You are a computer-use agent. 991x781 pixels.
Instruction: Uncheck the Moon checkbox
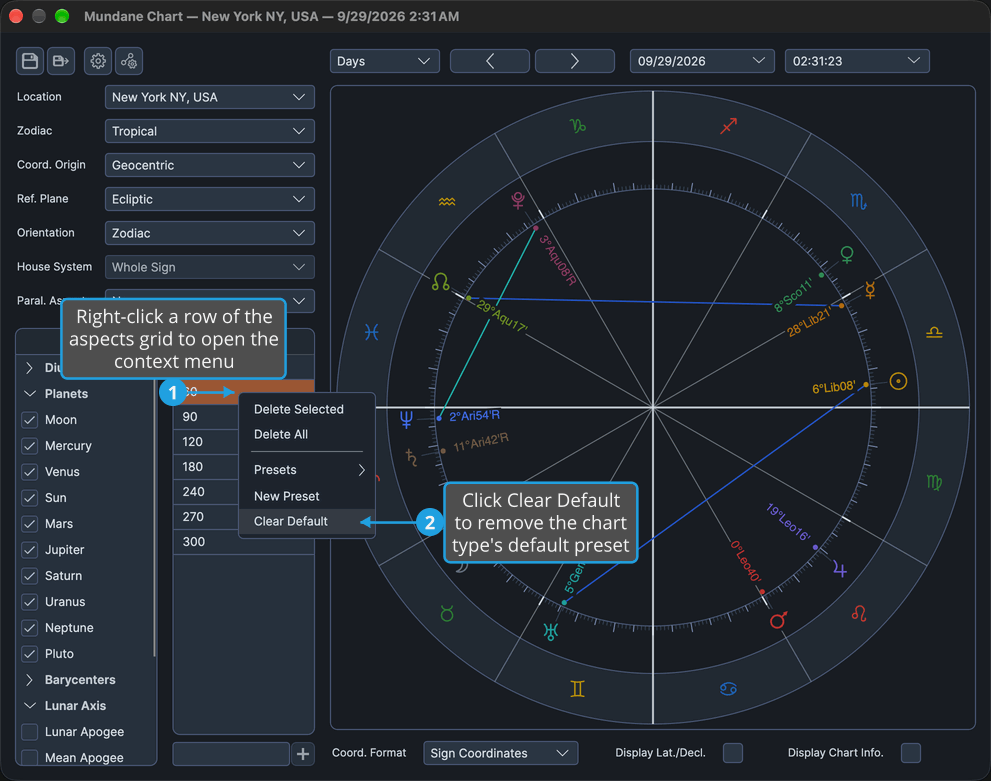point(30,420)
